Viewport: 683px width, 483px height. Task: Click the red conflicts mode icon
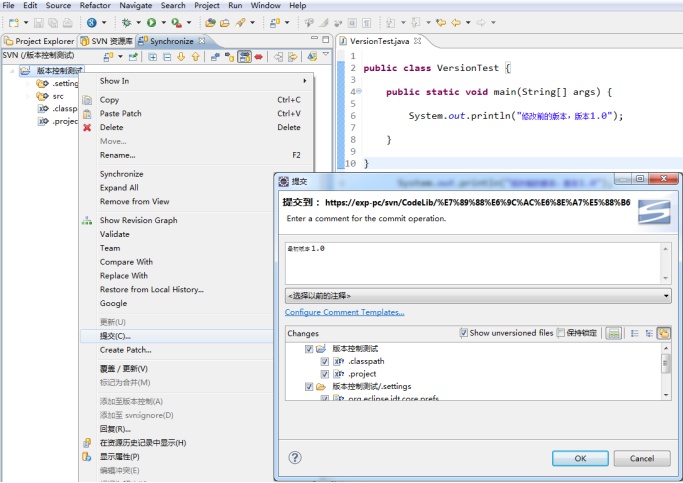tap(259, 57)
